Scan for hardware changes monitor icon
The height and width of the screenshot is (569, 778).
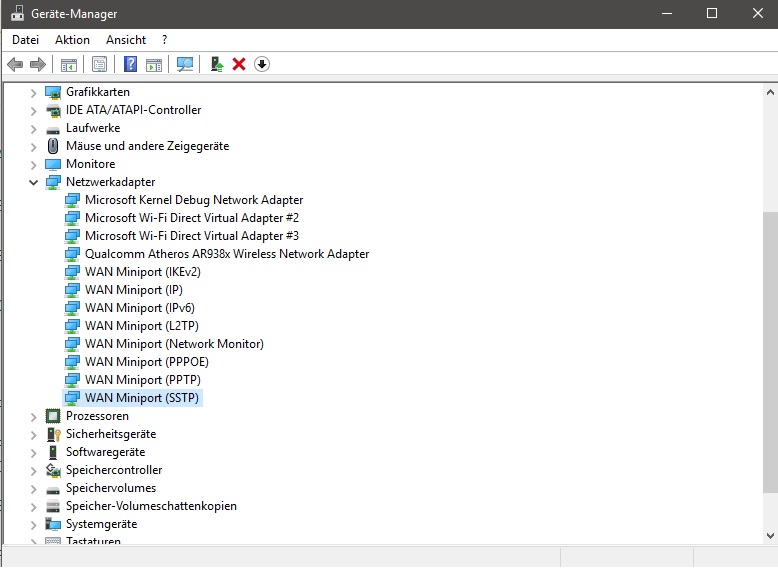[185, 64]
